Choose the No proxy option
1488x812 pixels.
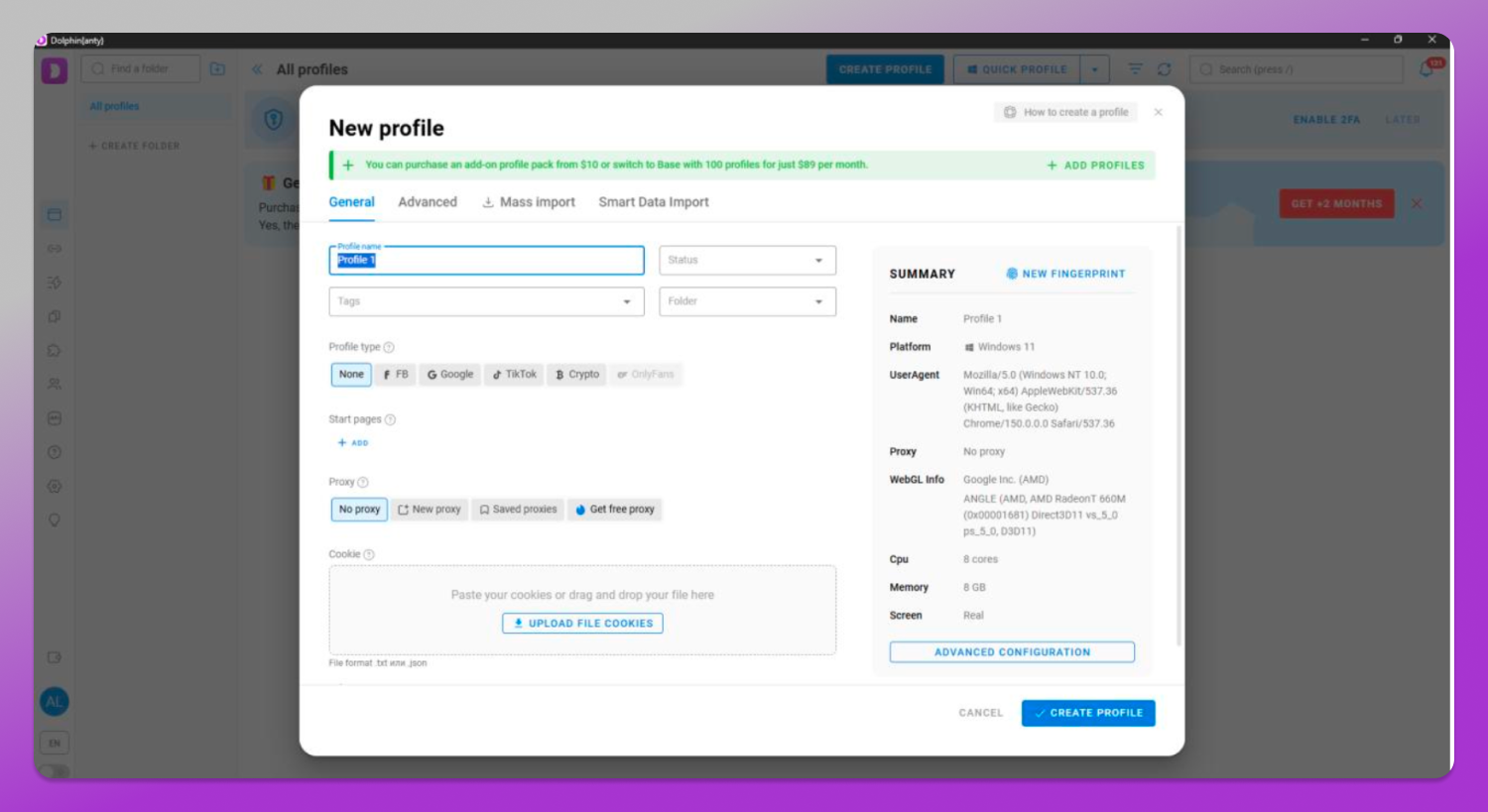coord(359,510)
